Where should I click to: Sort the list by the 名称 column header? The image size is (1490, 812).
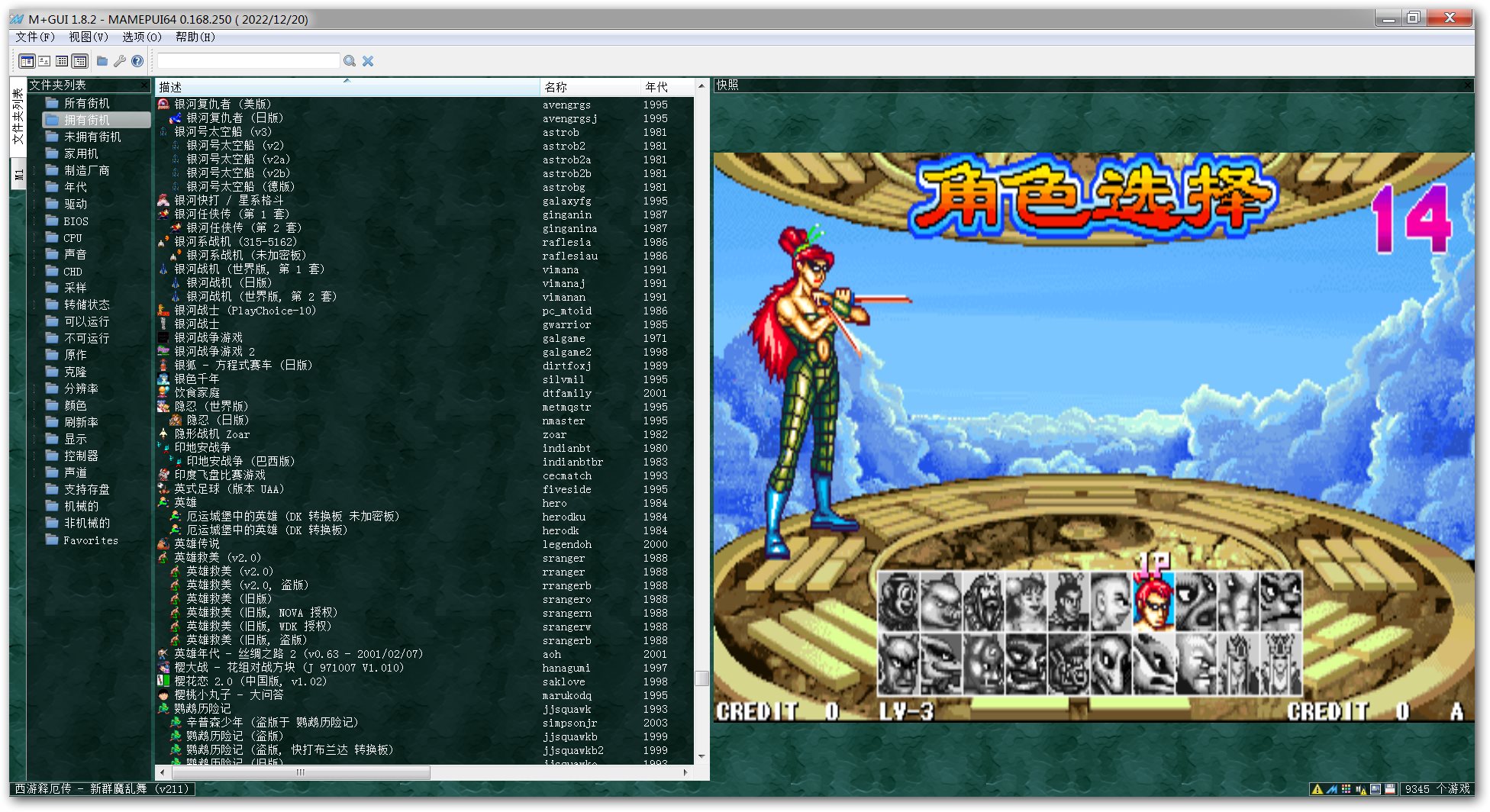pos(591,87)
